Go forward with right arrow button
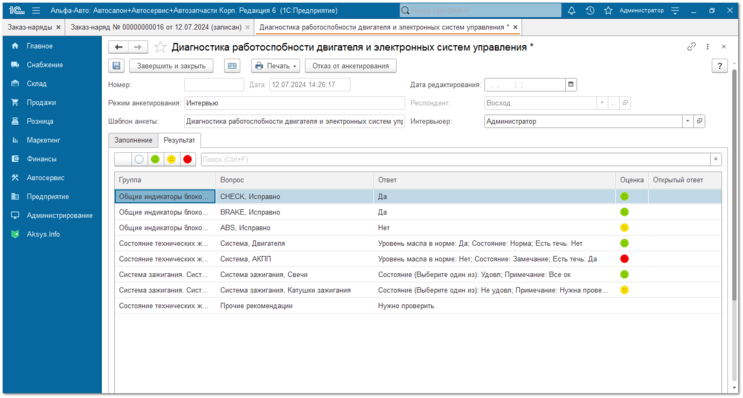743x398 pixels. 138,47
